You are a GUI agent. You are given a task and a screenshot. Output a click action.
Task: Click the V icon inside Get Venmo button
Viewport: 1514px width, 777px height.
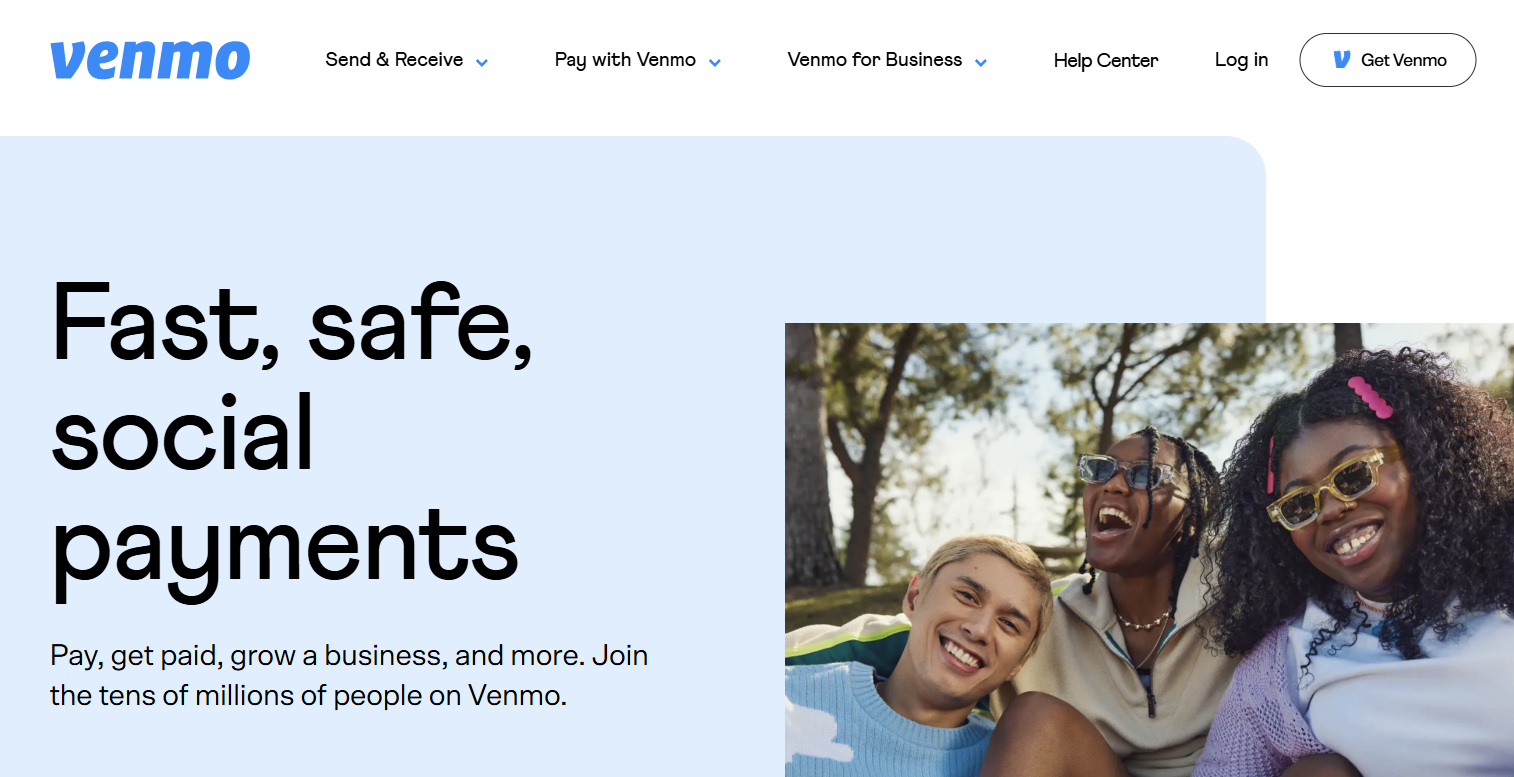(1342, 60)
